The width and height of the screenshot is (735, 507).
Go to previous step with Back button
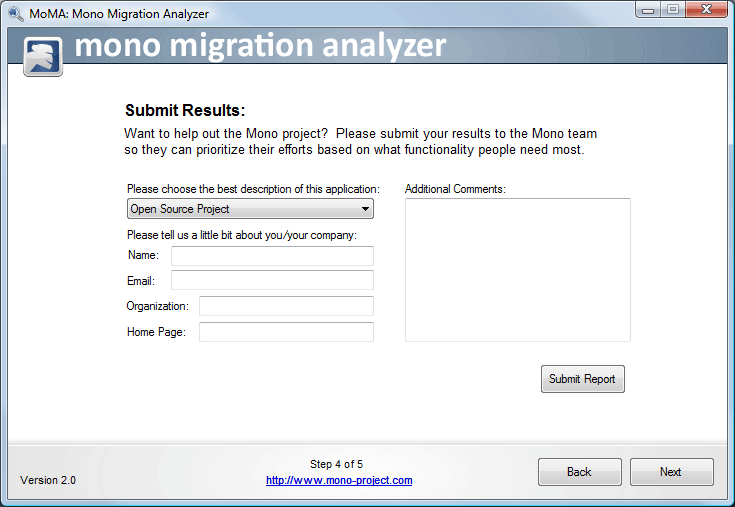tap(579, 472)
